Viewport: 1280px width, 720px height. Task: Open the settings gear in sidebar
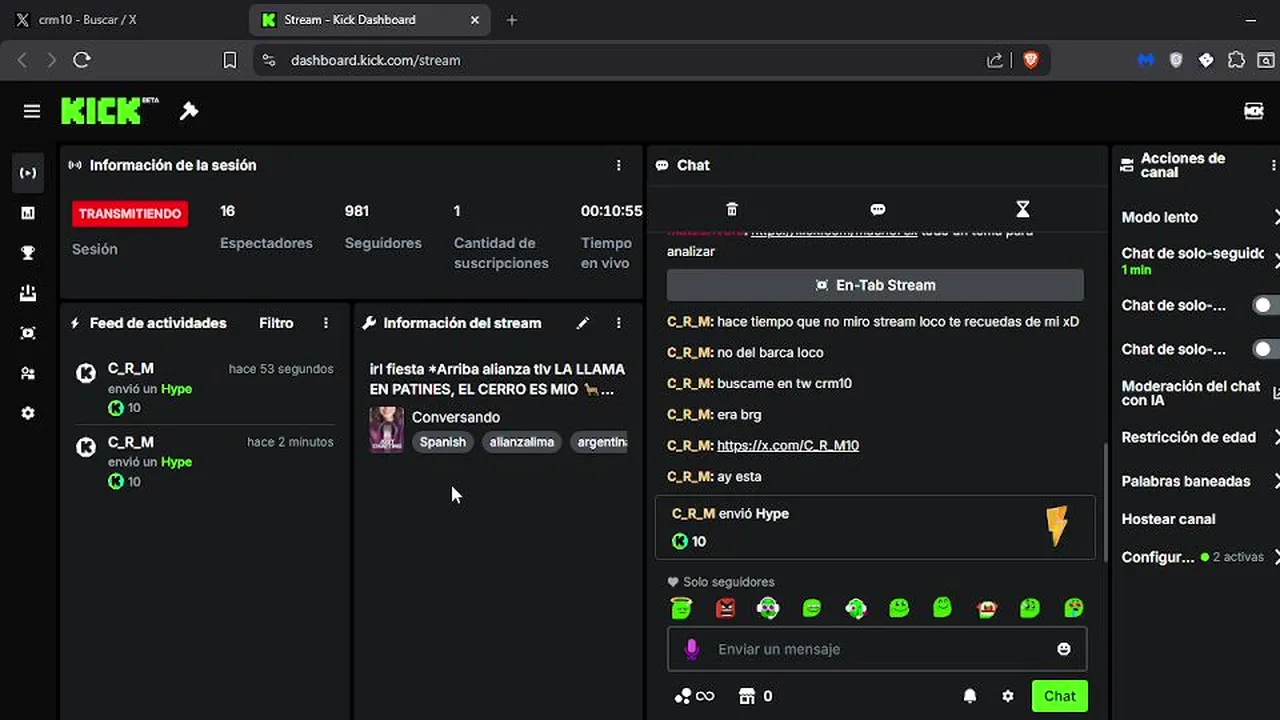pyautogui.click(x=28, y=413)
